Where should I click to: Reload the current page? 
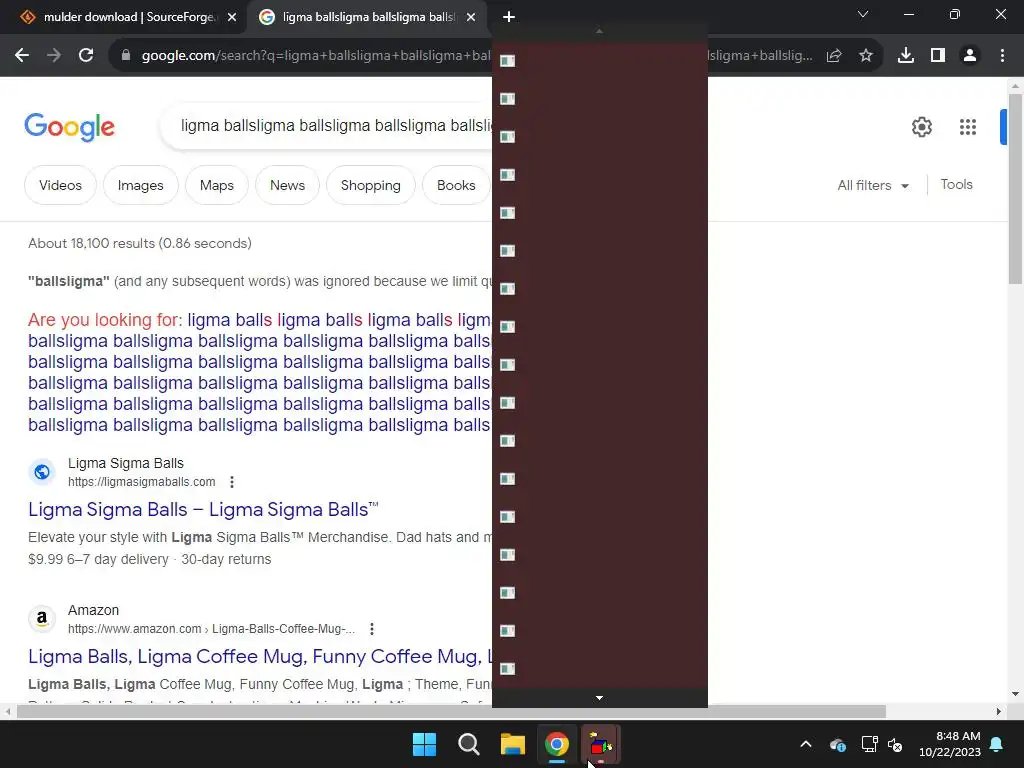pyautogui.click(x=86, y=56)
